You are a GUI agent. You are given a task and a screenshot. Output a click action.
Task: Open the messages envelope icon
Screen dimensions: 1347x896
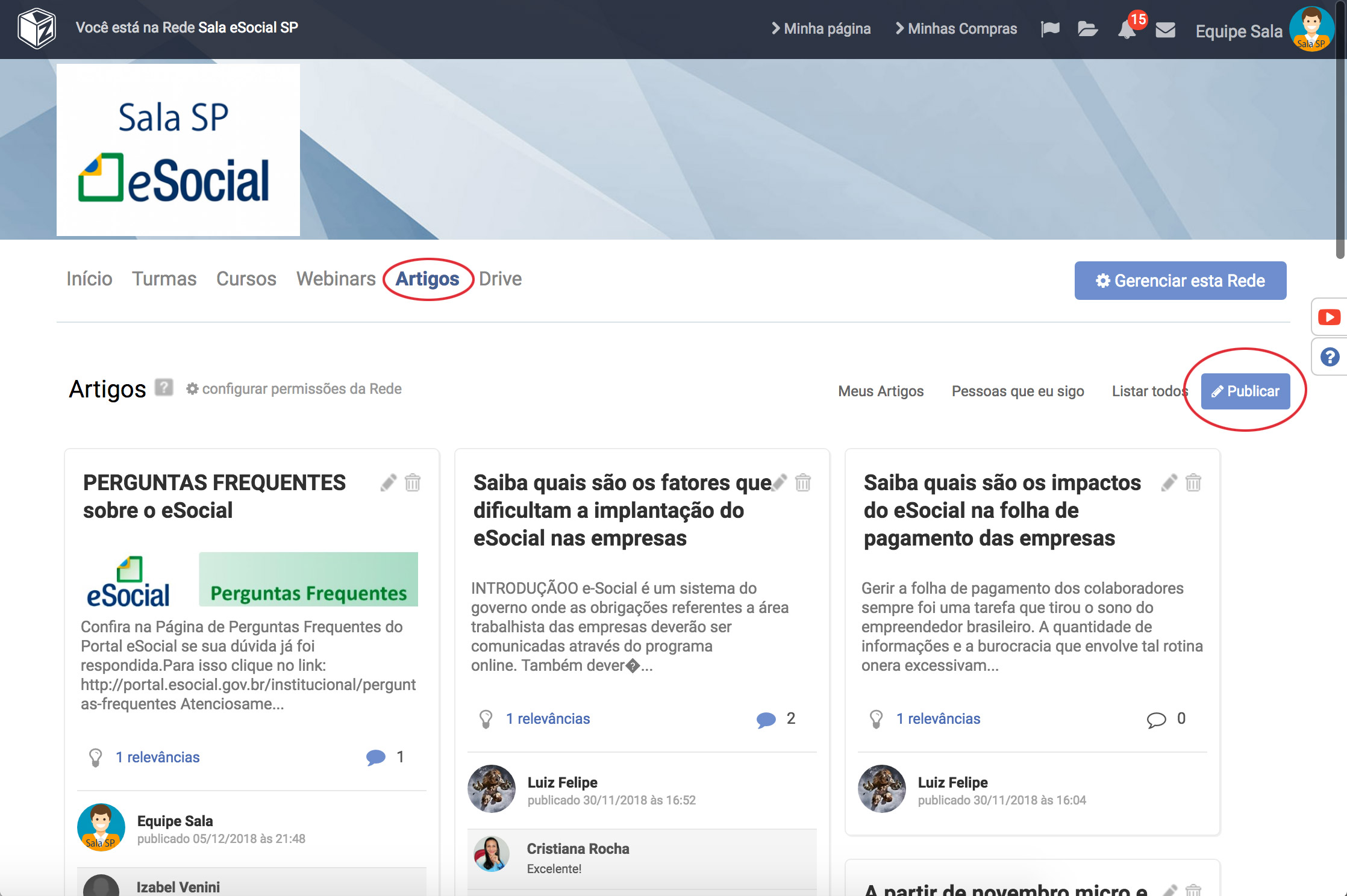(x=1166, y=30)
